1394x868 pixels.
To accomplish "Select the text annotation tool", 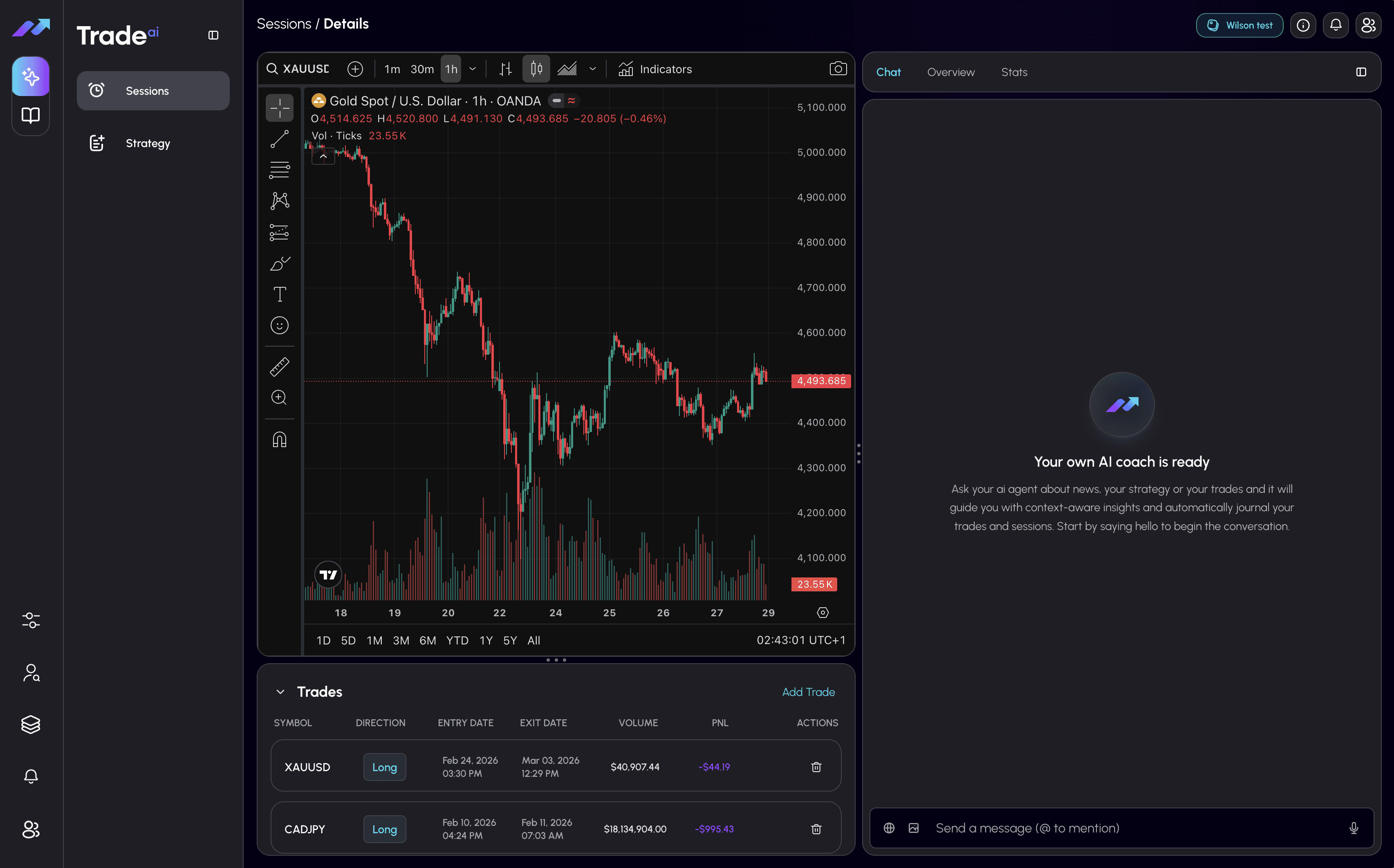I will 280,295.
